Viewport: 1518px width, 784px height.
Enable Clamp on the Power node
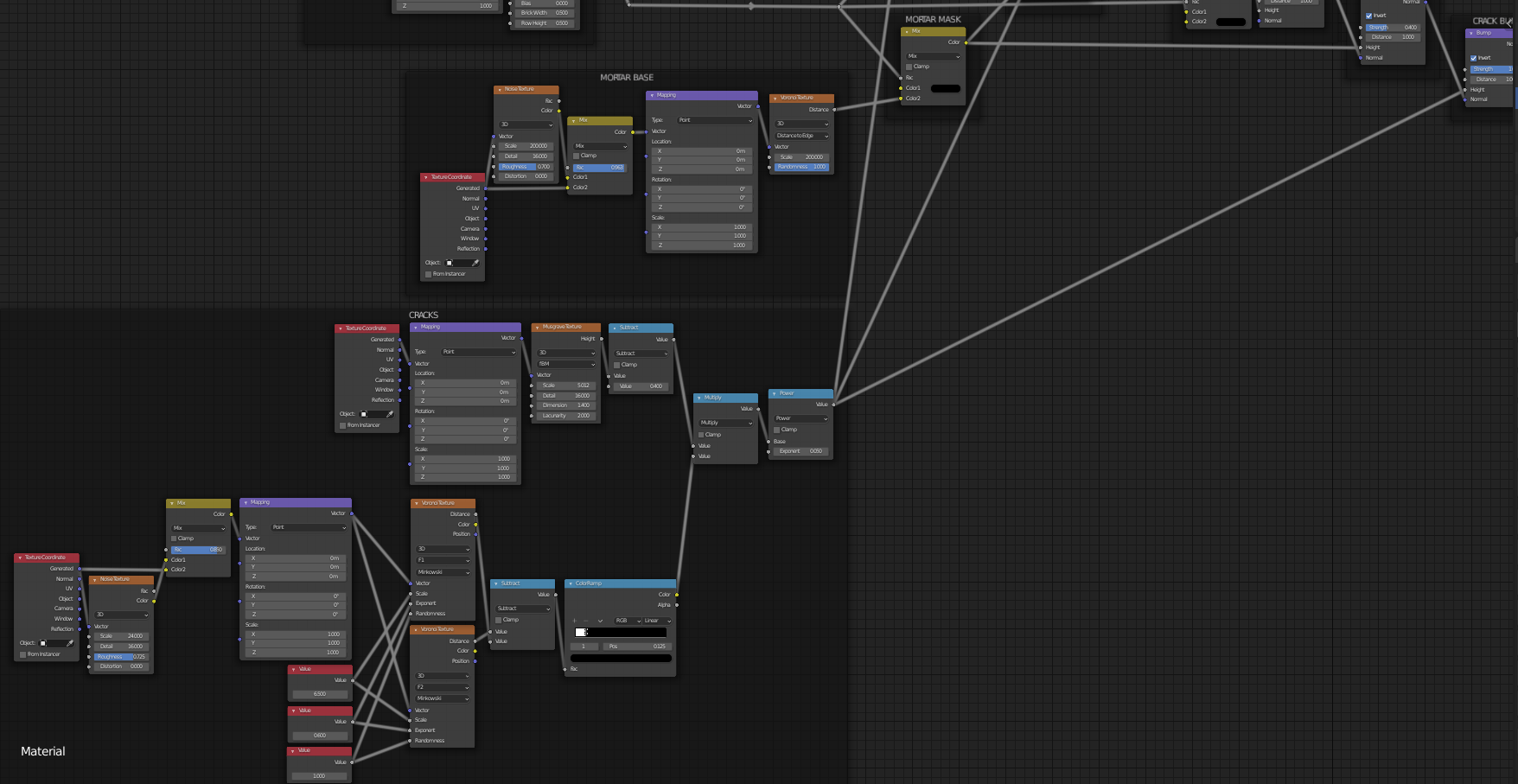pos(777,430)
